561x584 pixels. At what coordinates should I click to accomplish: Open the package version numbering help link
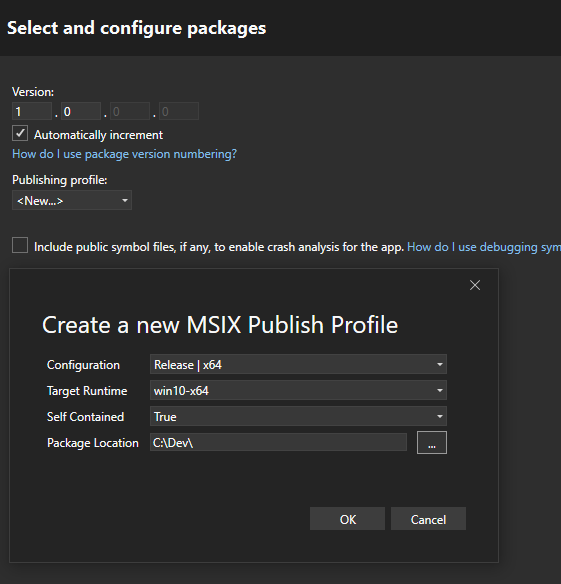(x=124, y=154)
